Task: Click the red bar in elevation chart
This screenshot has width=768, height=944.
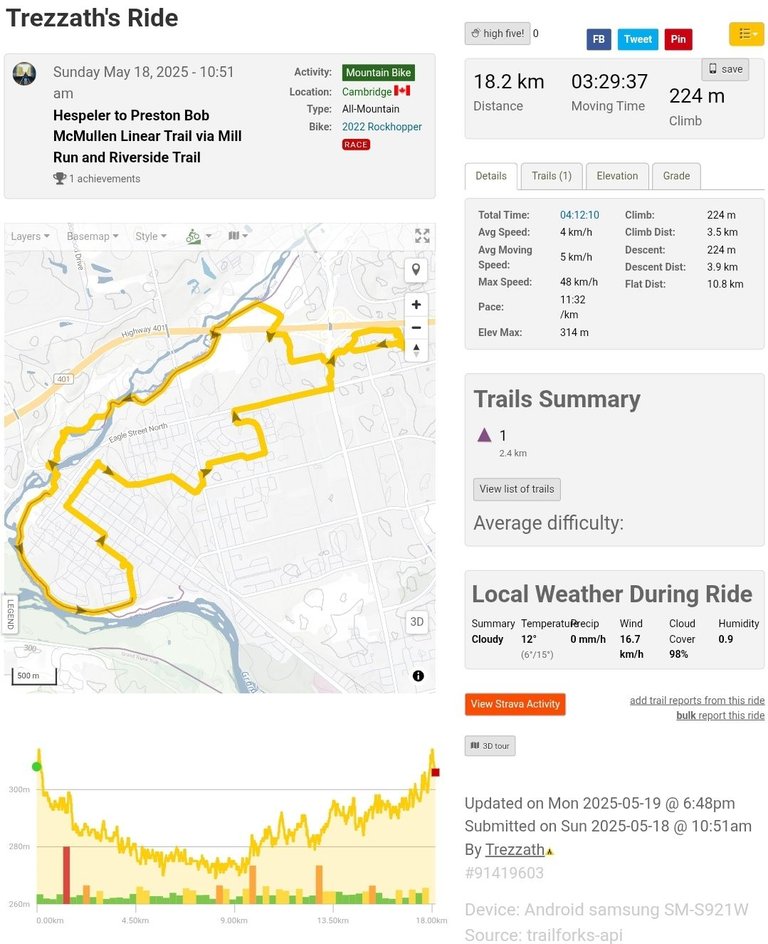Action: coord(66,875)
